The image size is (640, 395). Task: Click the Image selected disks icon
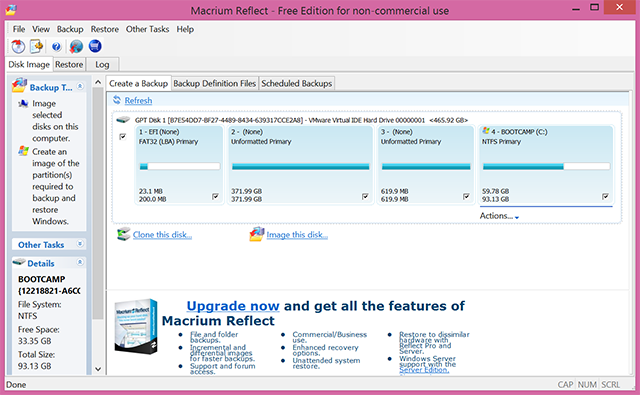23,103
